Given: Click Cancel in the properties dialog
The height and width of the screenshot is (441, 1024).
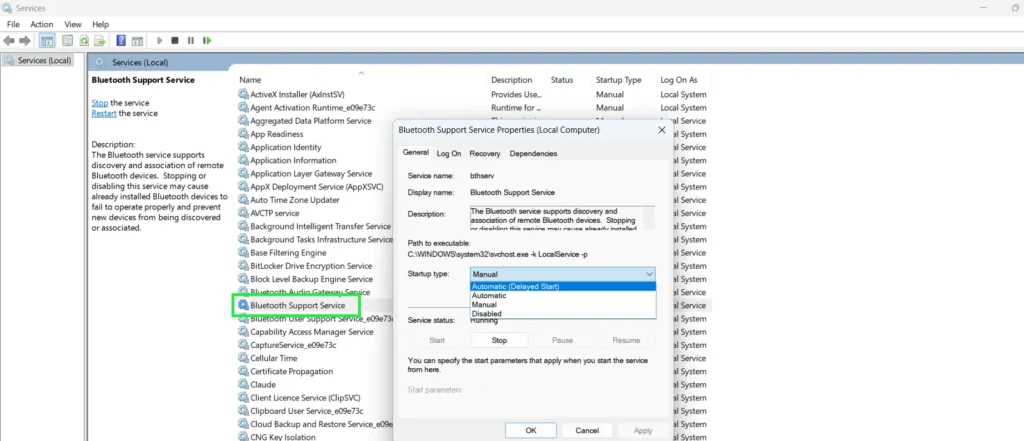Looking at the screenshot, I should pos(587,431).
